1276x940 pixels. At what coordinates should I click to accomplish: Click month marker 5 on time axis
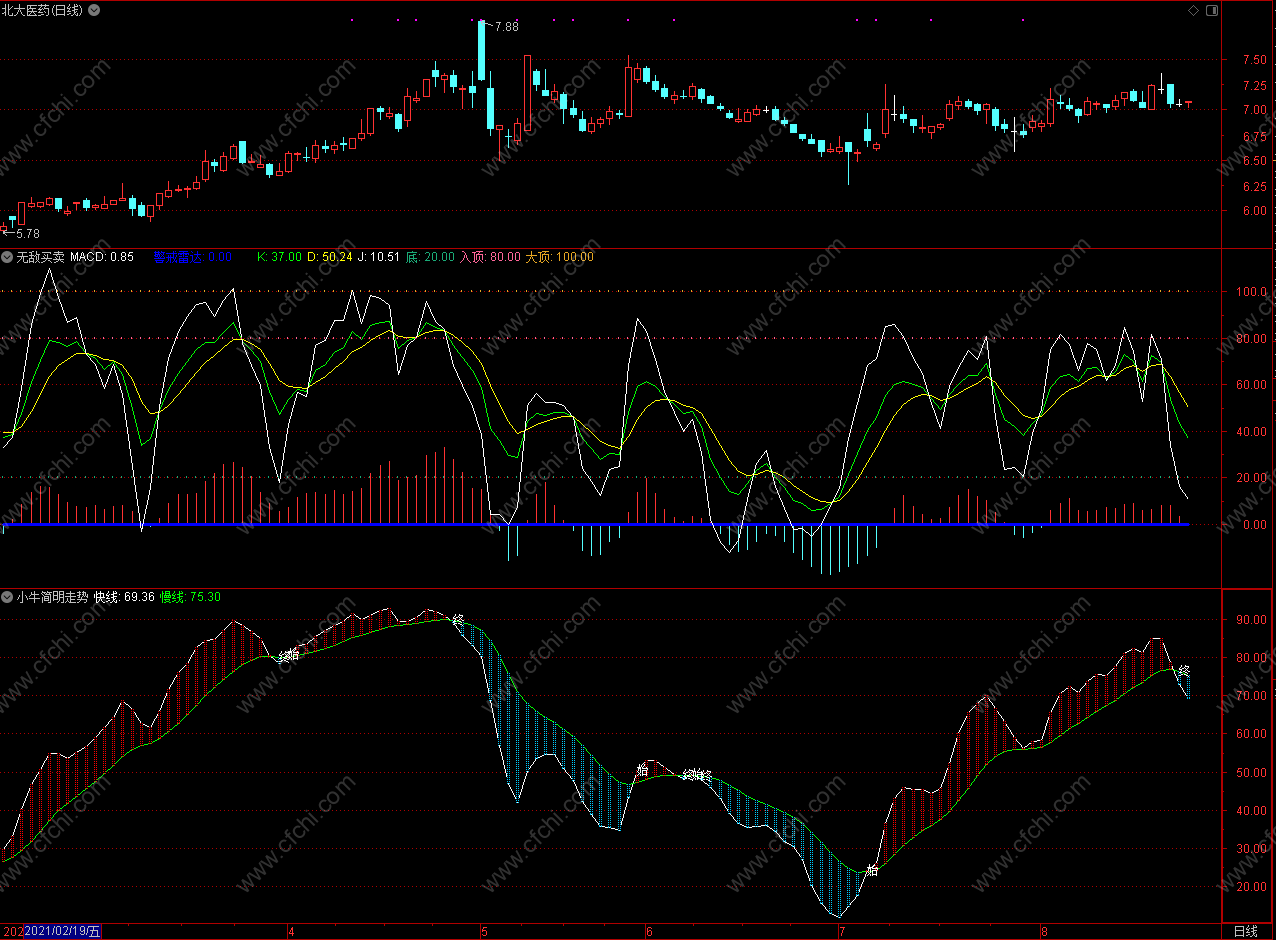click(482, 931)
